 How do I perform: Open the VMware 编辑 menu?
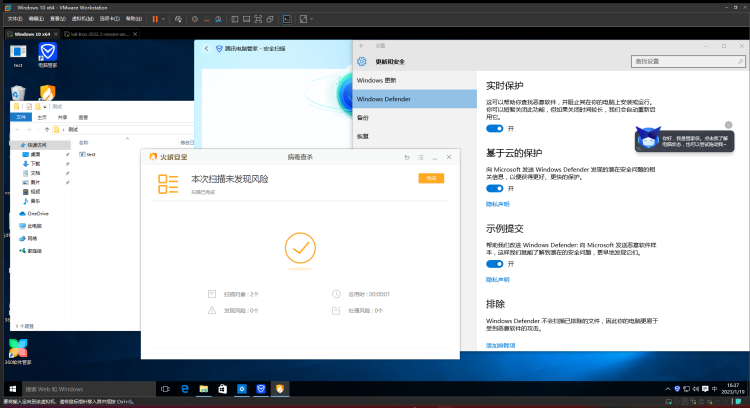36,19
